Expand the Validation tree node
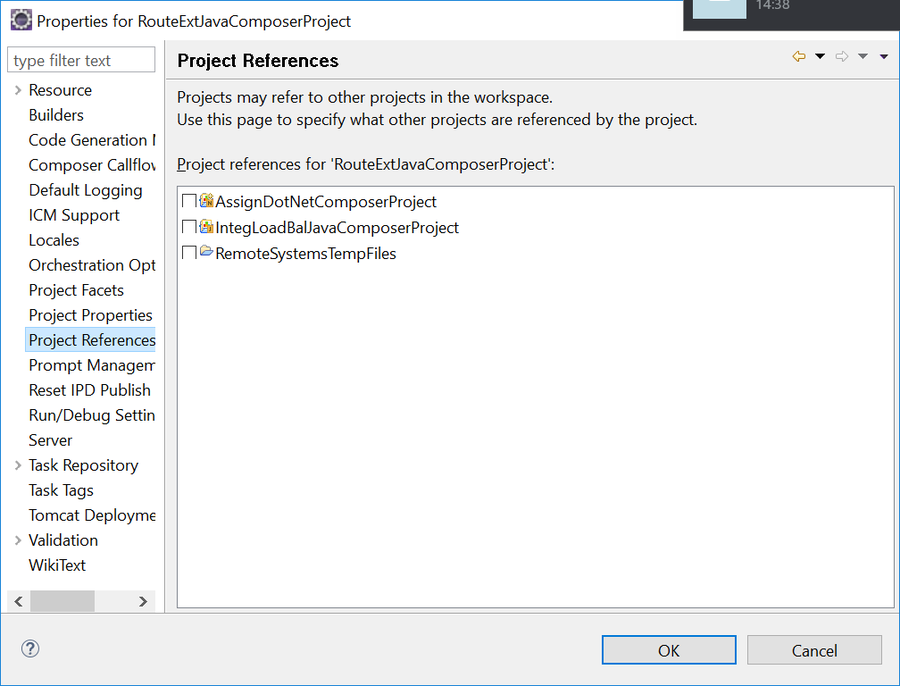This screenshot has height=686, width=900. 18,540
